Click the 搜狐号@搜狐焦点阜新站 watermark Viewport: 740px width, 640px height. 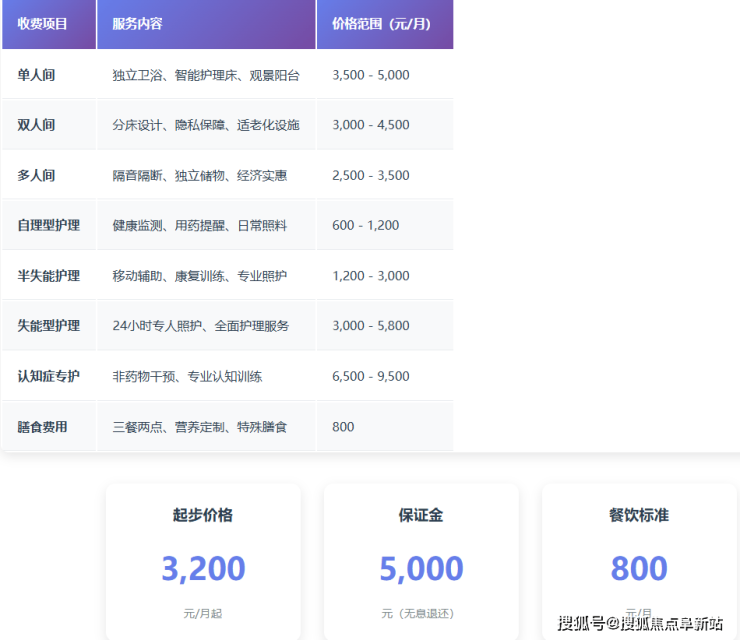coord(640,623)
